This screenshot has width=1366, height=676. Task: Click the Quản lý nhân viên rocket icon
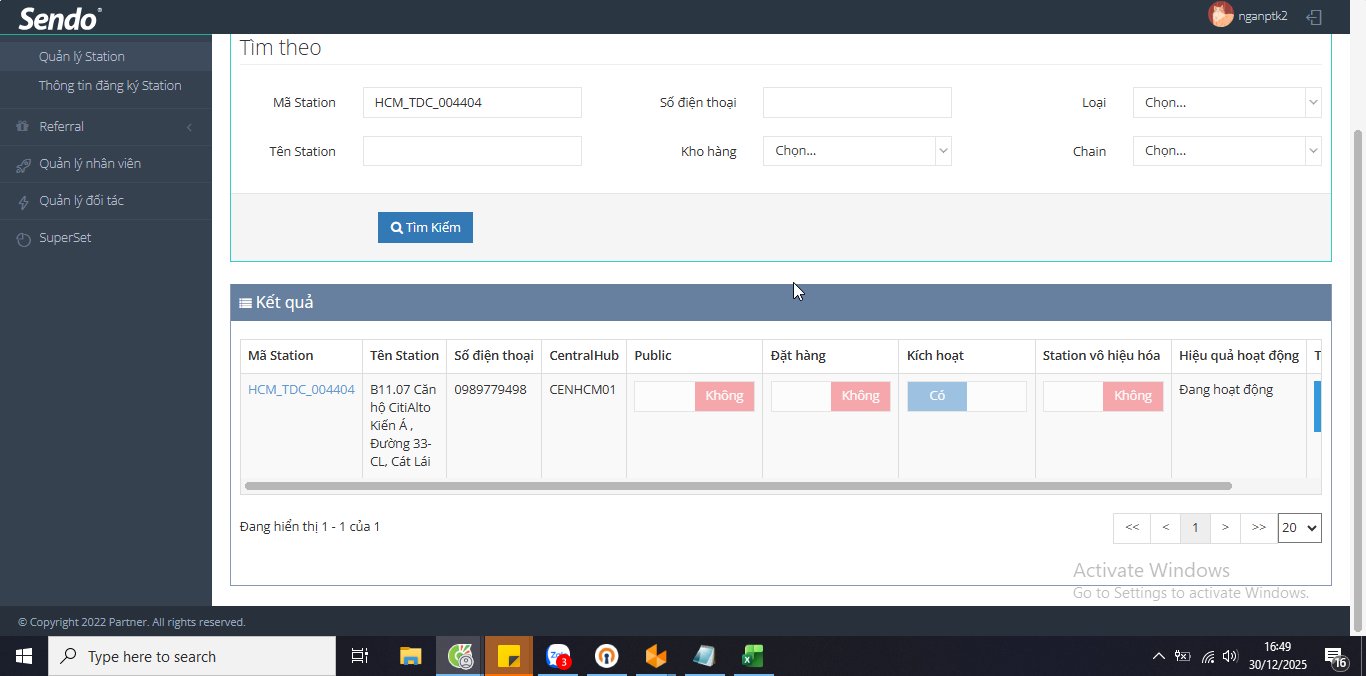23,165
